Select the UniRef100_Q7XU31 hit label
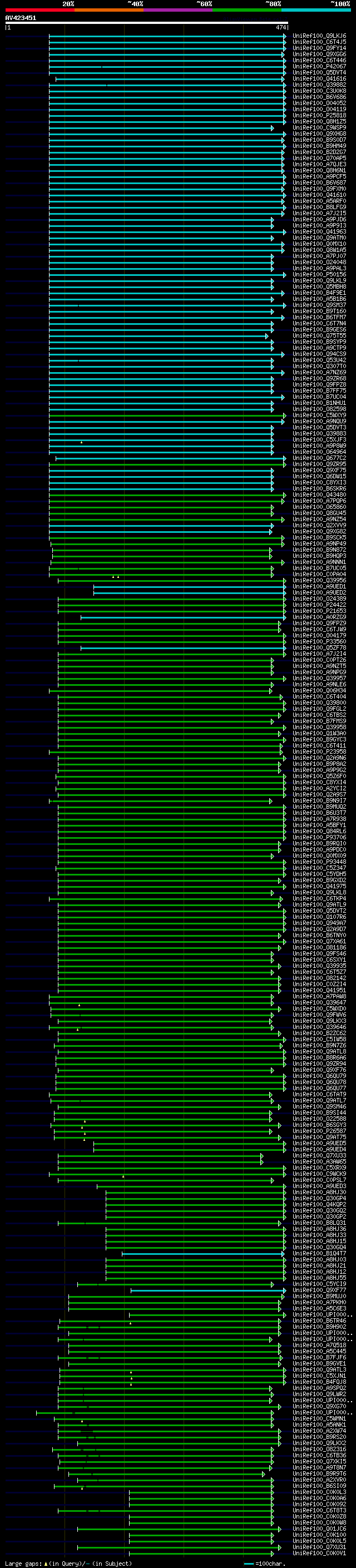This screenshot has height=1568, width=356. pos(319,1547)
